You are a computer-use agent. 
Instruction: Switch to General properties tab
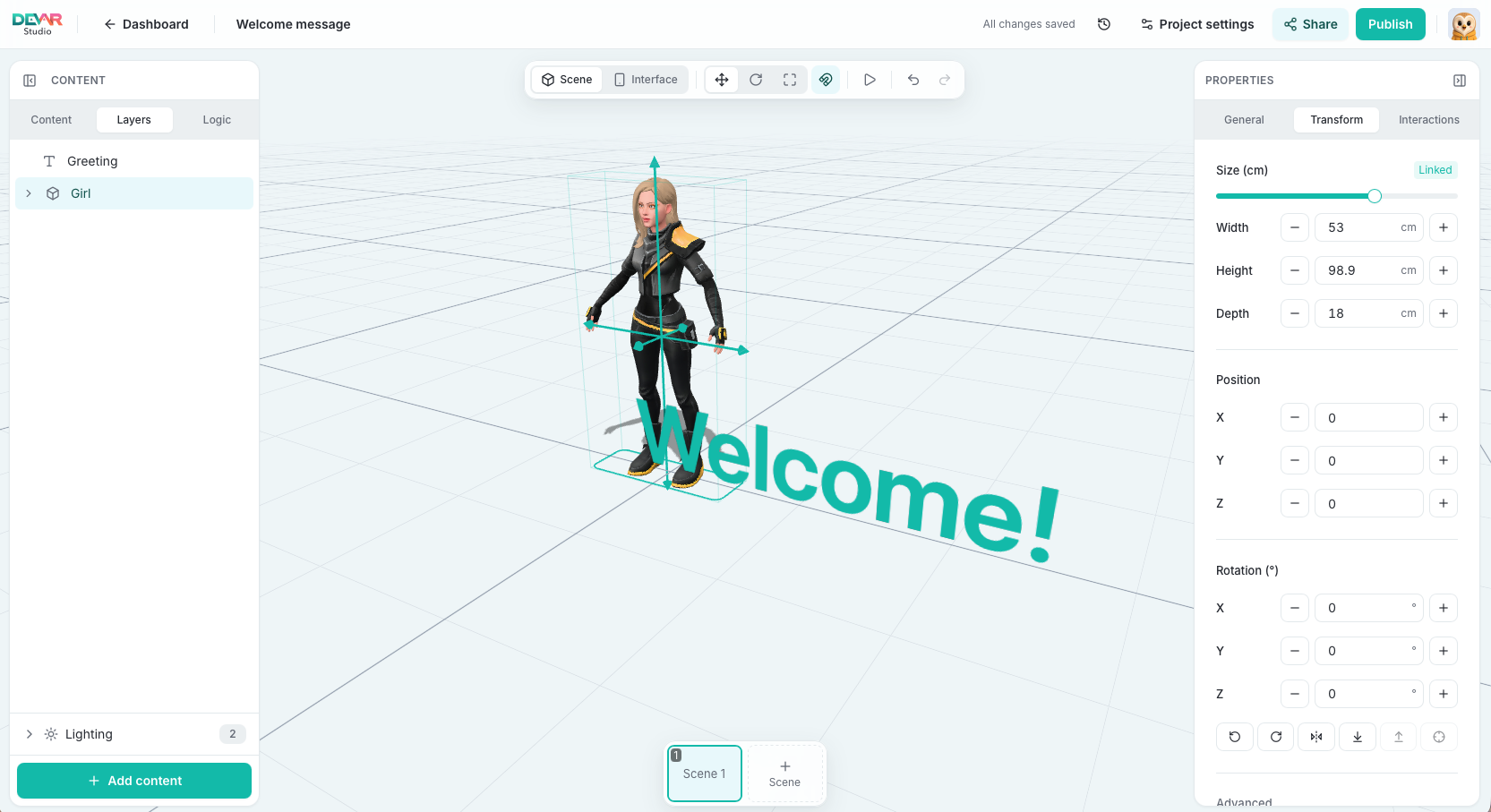pos(1244,120)
